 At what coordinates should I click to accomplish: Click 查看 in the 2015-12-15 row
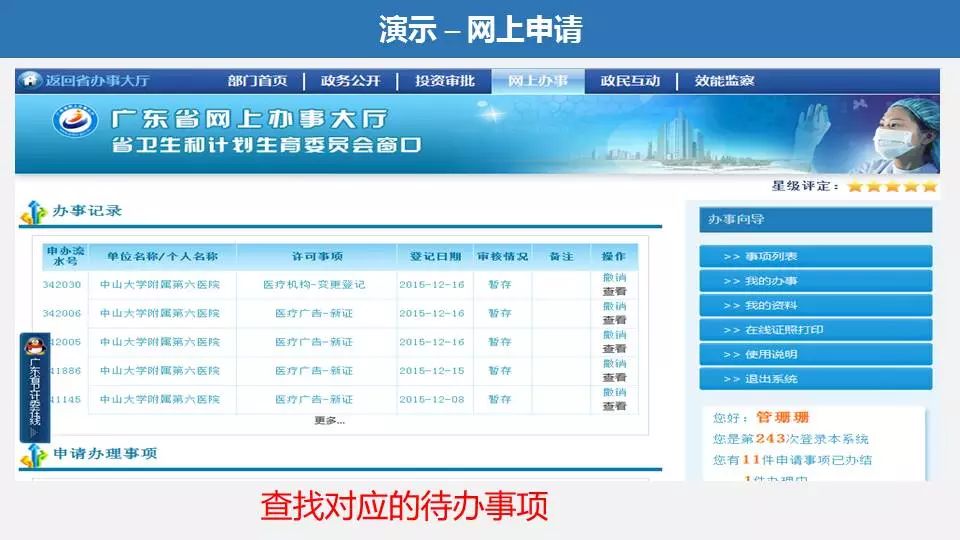(x=614, y=378)
